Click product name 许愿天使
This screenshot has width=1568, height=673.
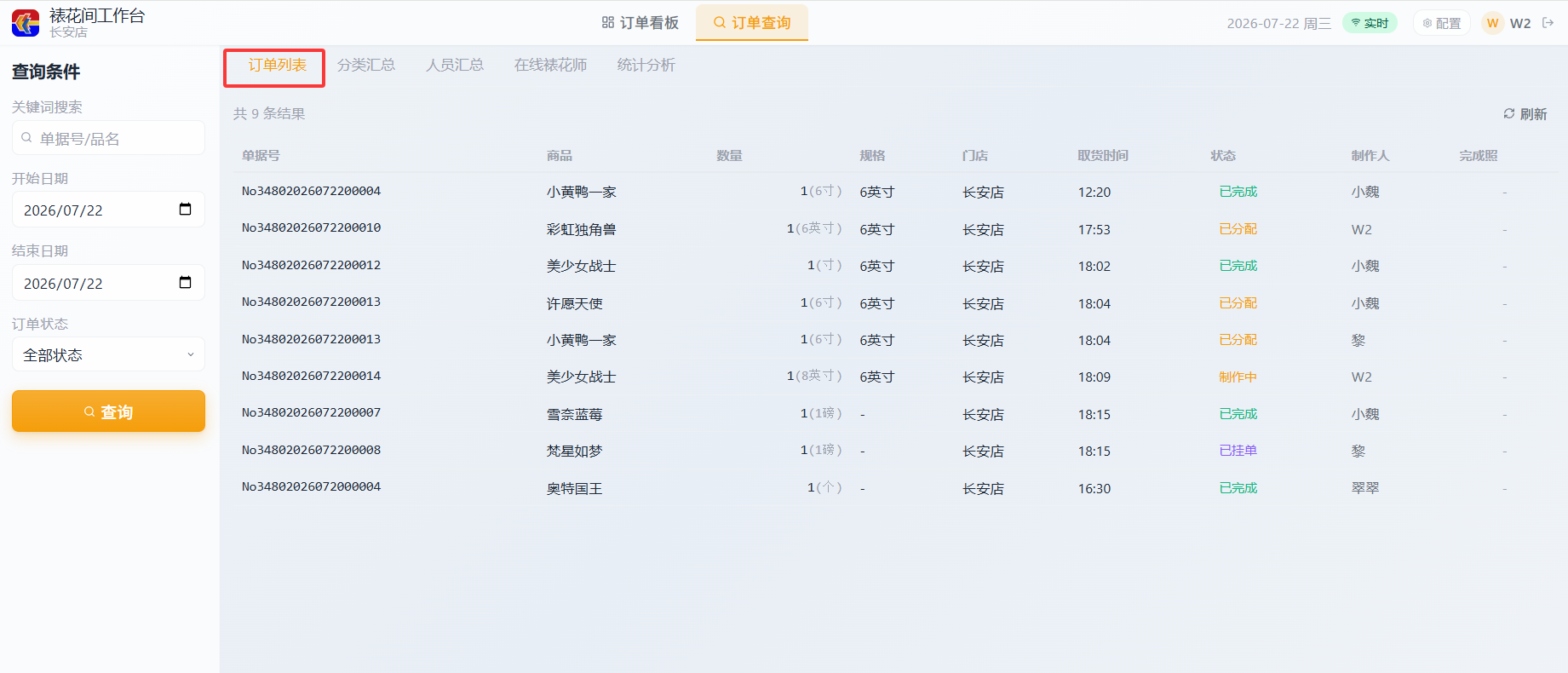click(x=574, y=303)
